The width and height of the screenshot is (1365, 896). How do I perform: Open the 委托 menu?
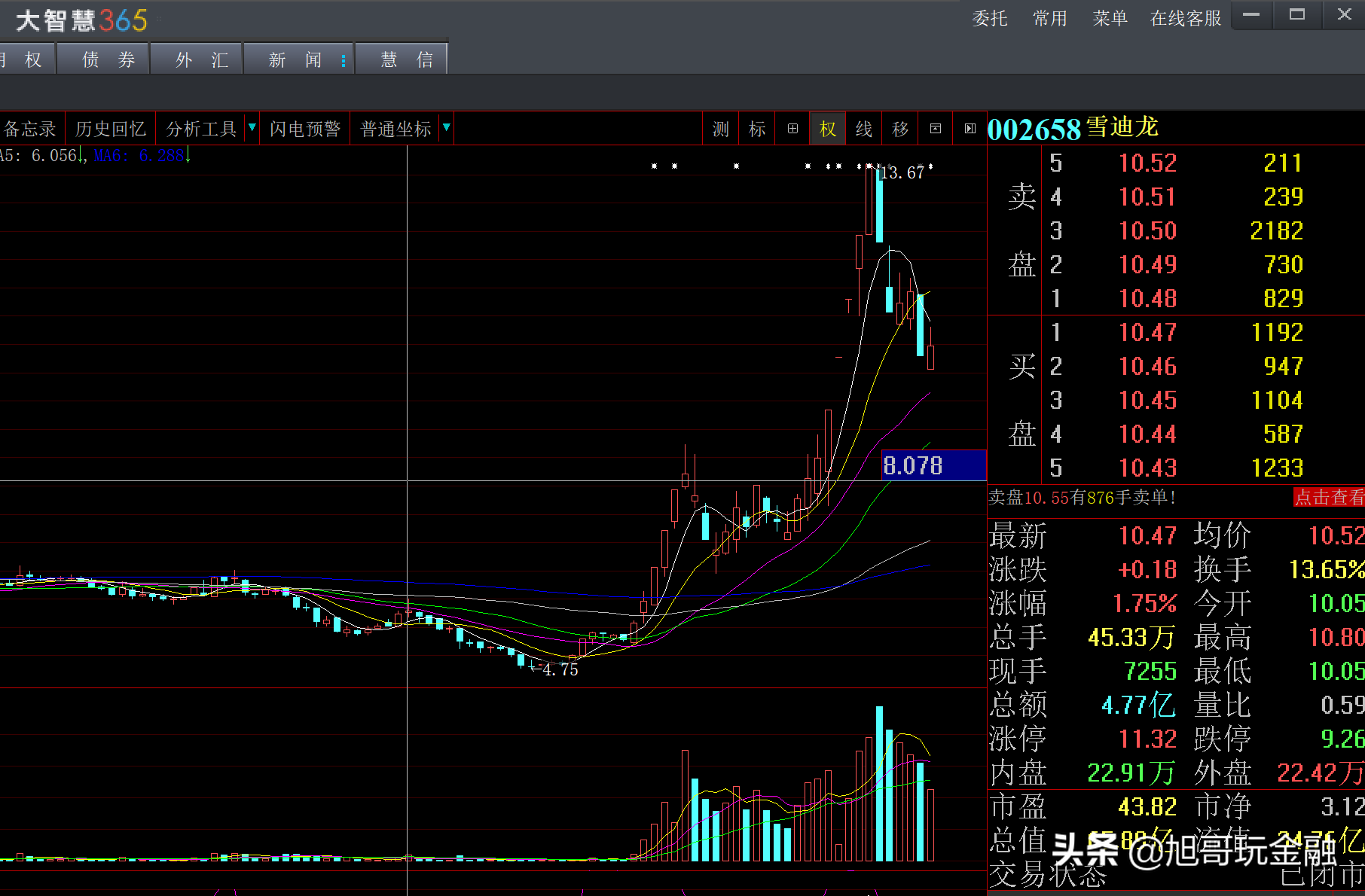point(989,18)
